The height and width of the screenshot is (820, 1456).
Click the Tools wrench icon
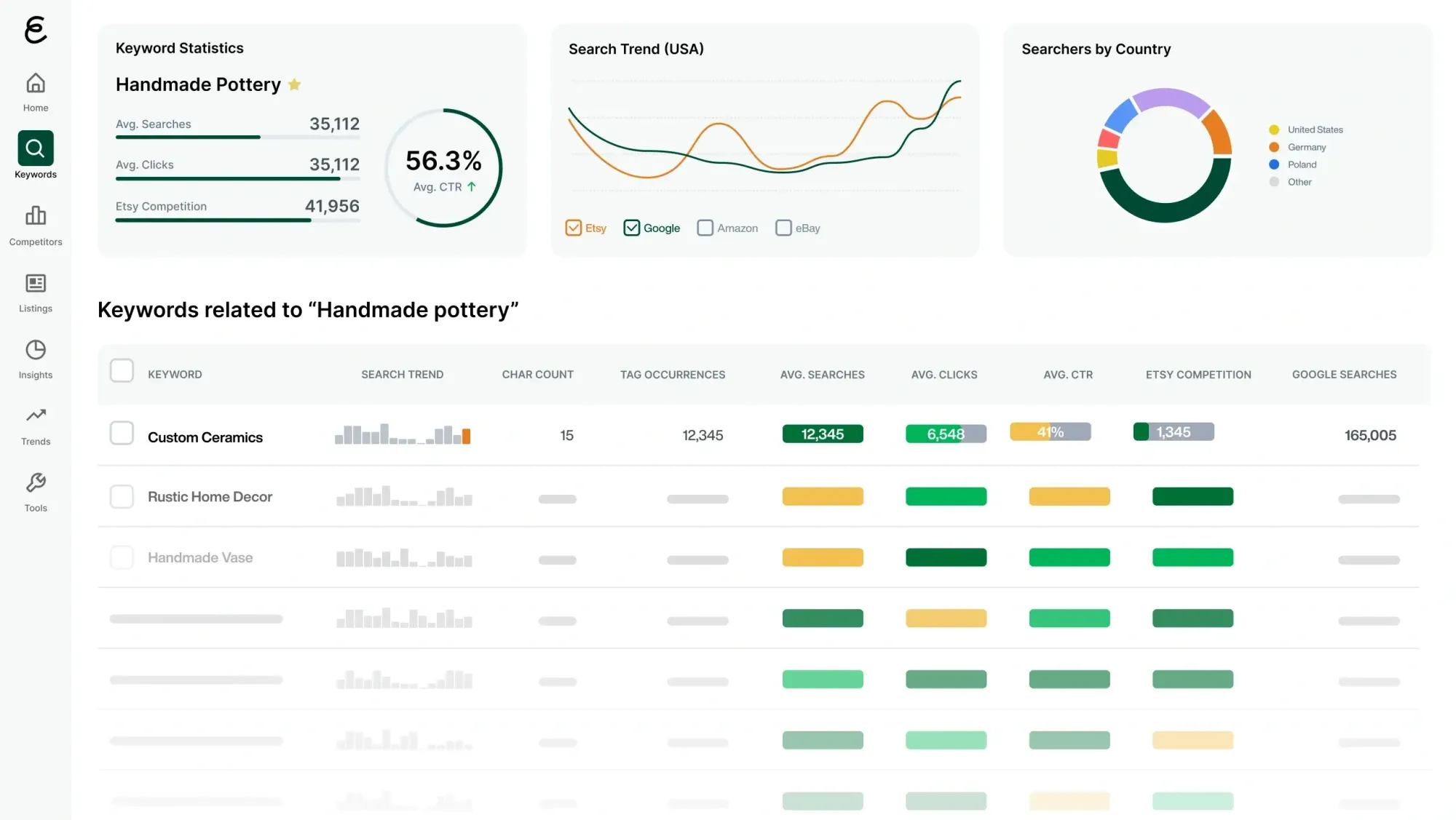[35, 482]
